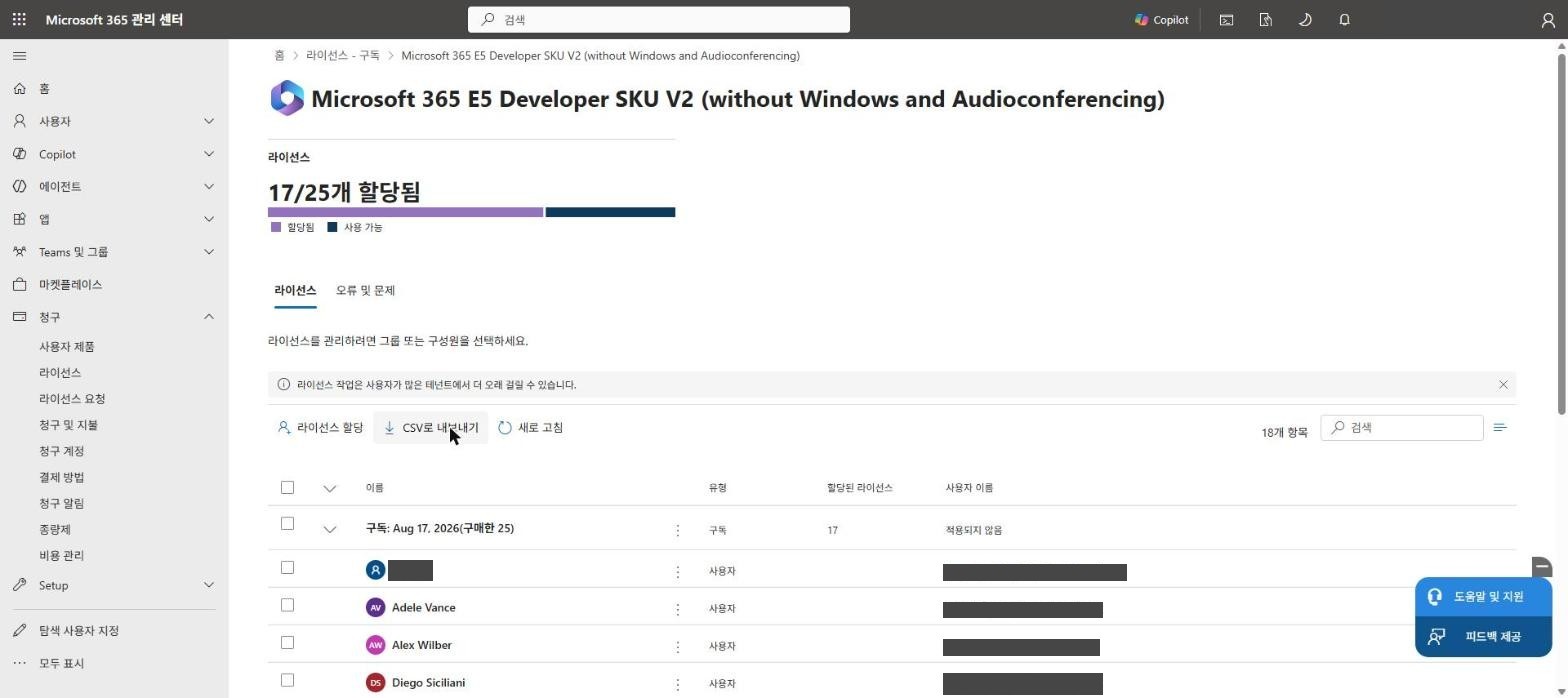Click the dark blue available portion of license bar
The height and width of the screenshot is (698, 1568).
(x=610, y=212)
